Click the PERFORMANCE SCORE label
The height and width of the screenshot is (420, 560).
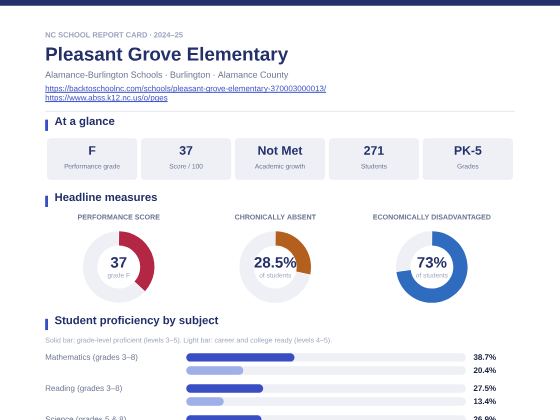pos(119,217)
